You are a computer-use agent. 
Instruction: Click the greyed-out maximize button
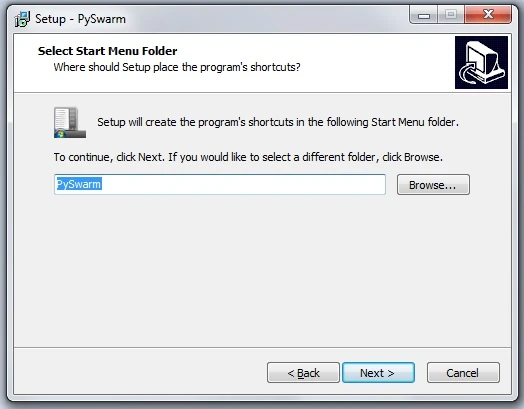click(451, 15)
